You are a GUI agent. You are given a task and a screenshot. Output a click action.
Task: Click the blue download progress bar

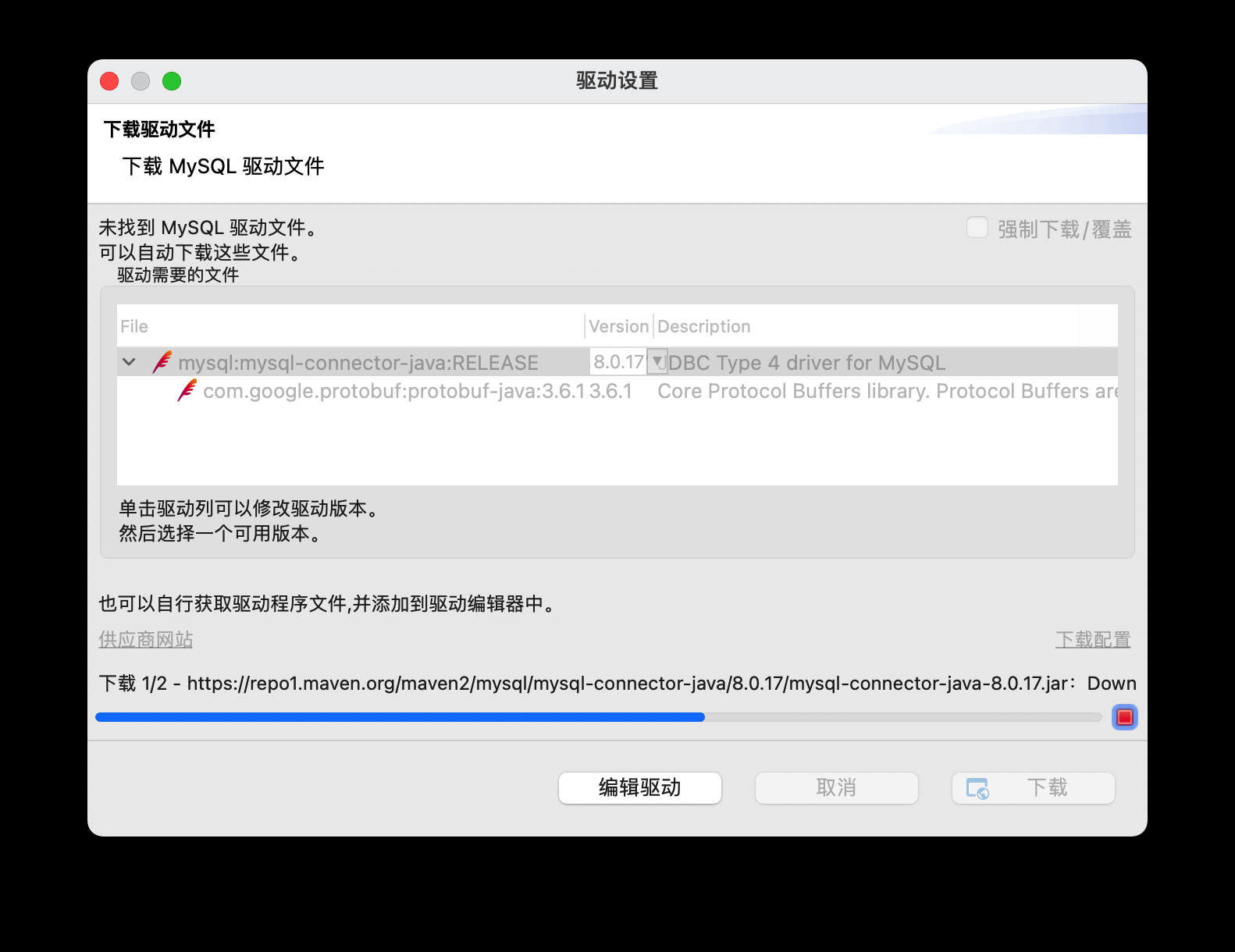click(x=400, y=717)
